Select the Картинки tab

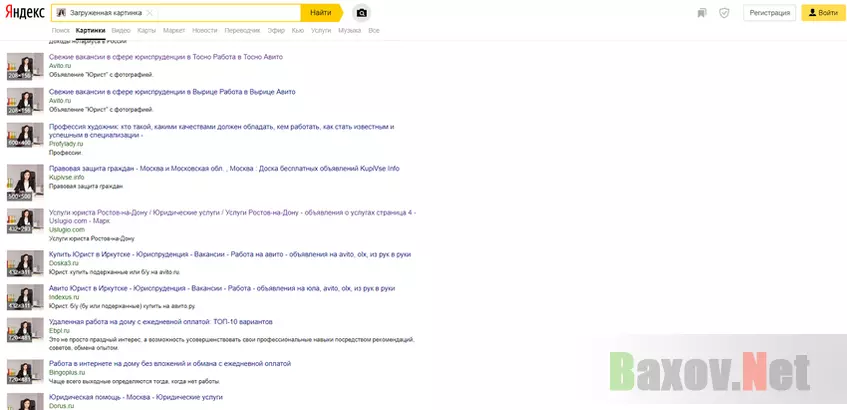pos(91,31)
